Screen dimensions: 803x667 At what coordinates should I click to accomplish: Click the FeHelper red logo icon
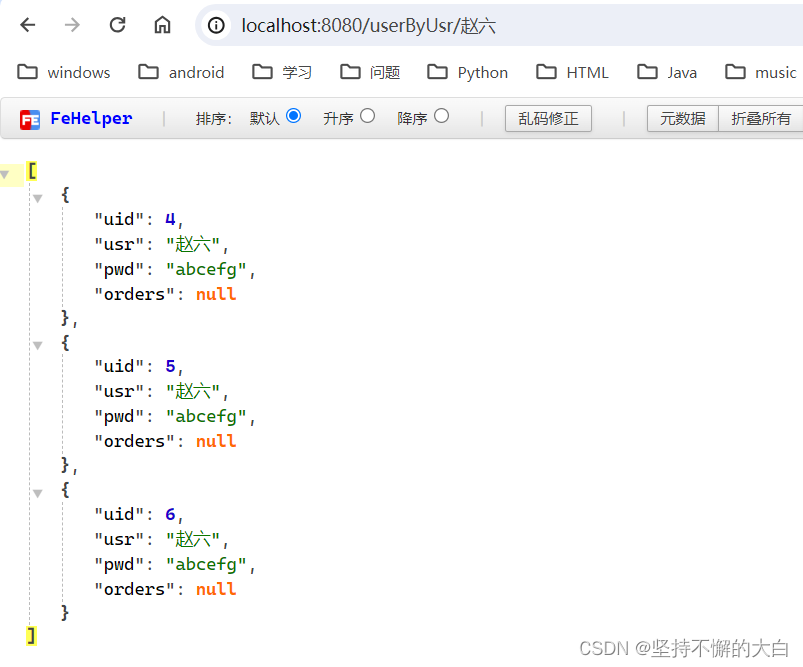click(x=30, y=120)
